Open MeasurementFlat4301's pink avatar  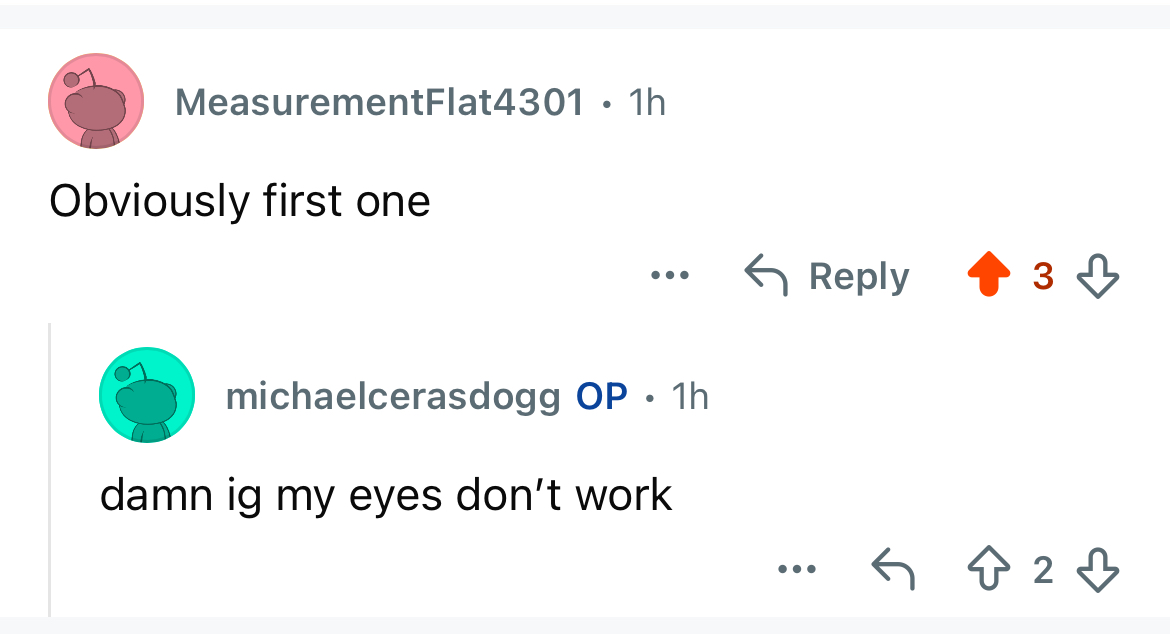[x=96, y=102]
